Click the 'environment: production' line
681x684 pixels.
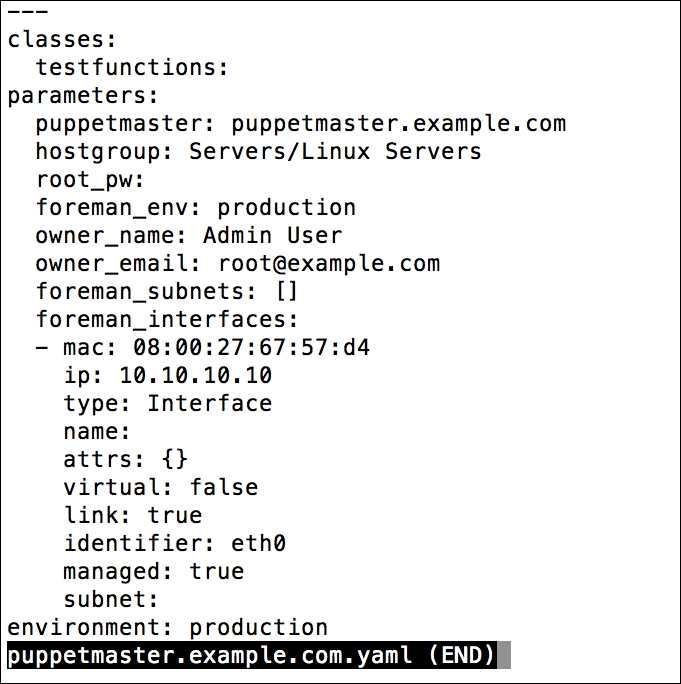coord(168,628)
